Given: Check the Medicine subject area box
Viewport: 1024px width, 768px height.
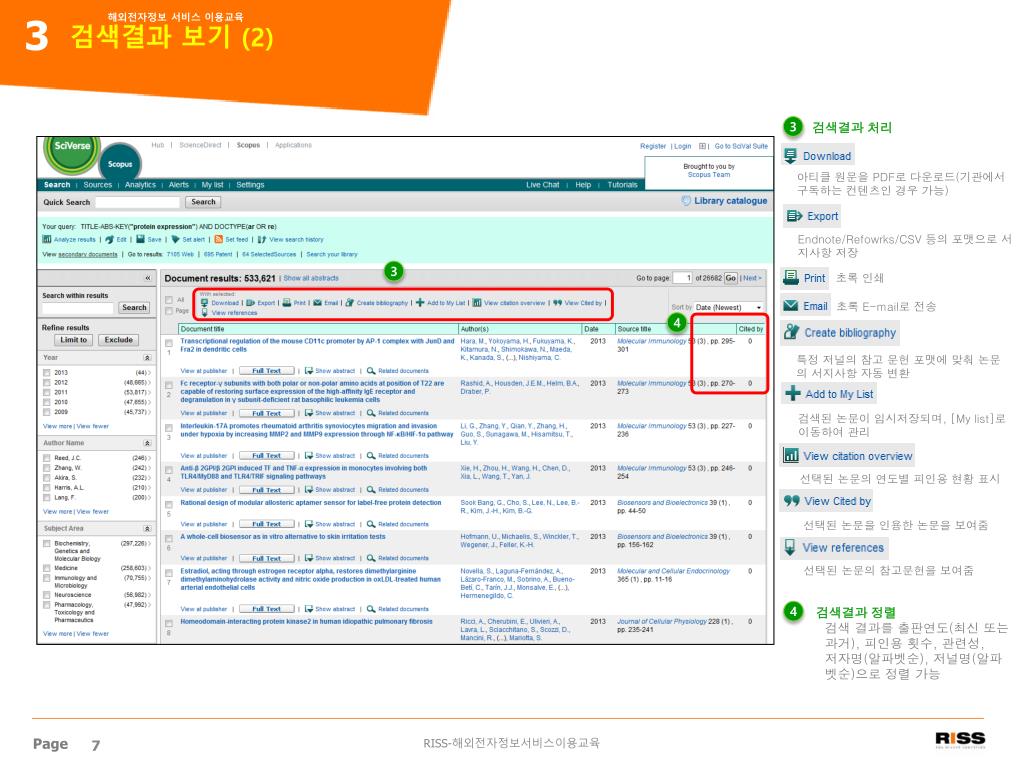Looking at the screenshot, I should click(46, 568).
